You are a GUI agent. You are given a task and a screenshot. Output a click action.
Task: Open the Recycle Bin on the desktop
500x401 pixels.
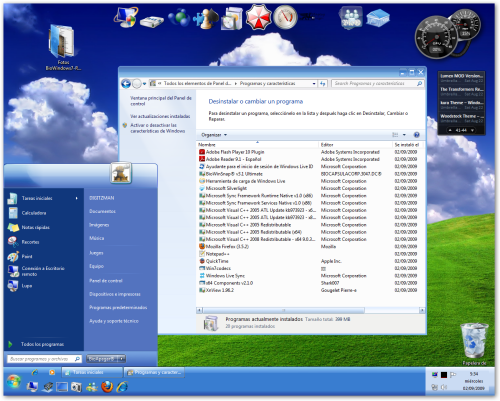coord(474,344)
